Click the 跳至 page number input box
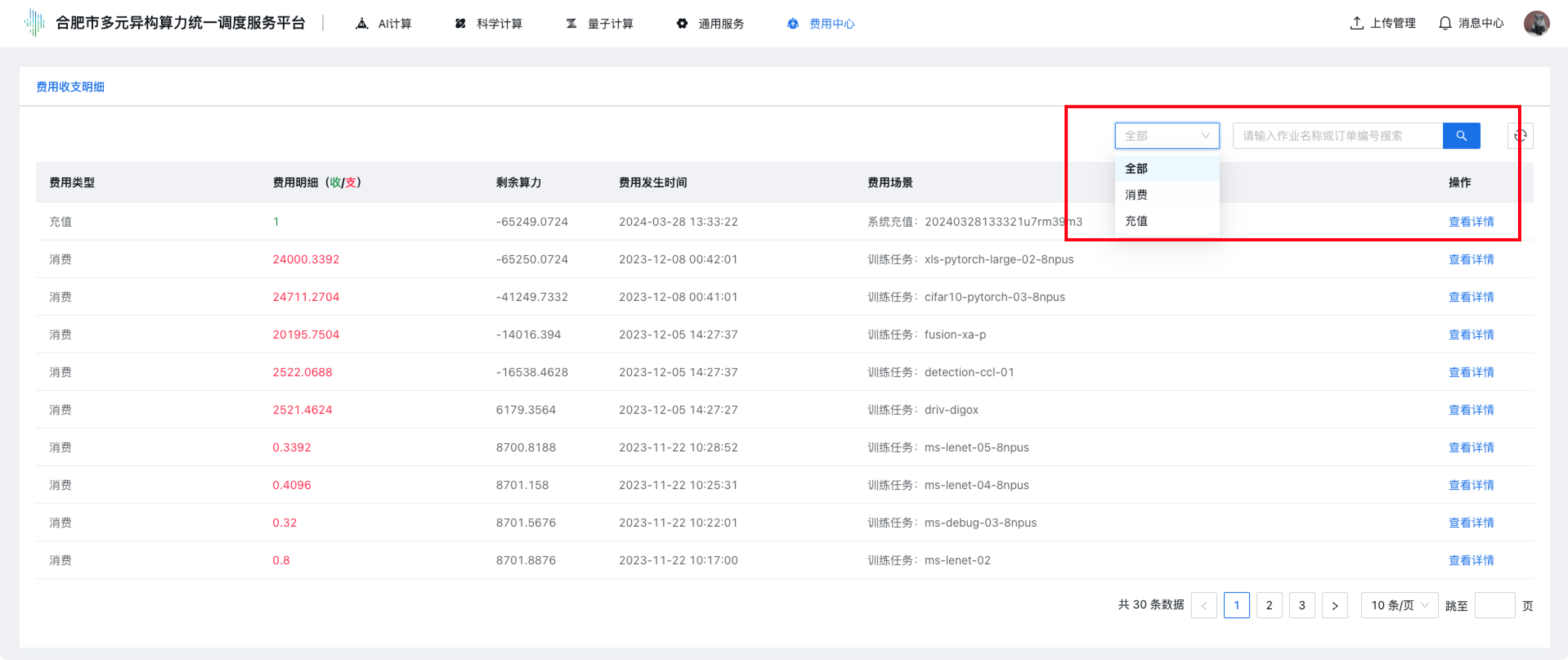 [x=1494, y=605]
